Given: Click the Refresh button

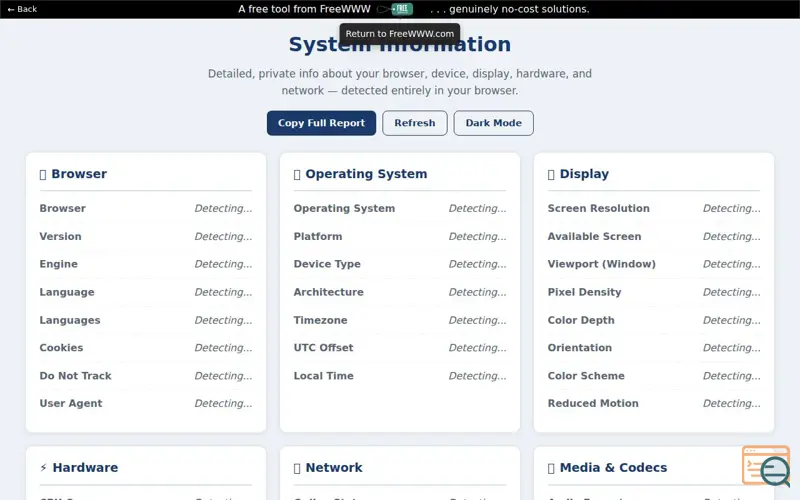Looking at the screenshot, I should pos(415,123).
